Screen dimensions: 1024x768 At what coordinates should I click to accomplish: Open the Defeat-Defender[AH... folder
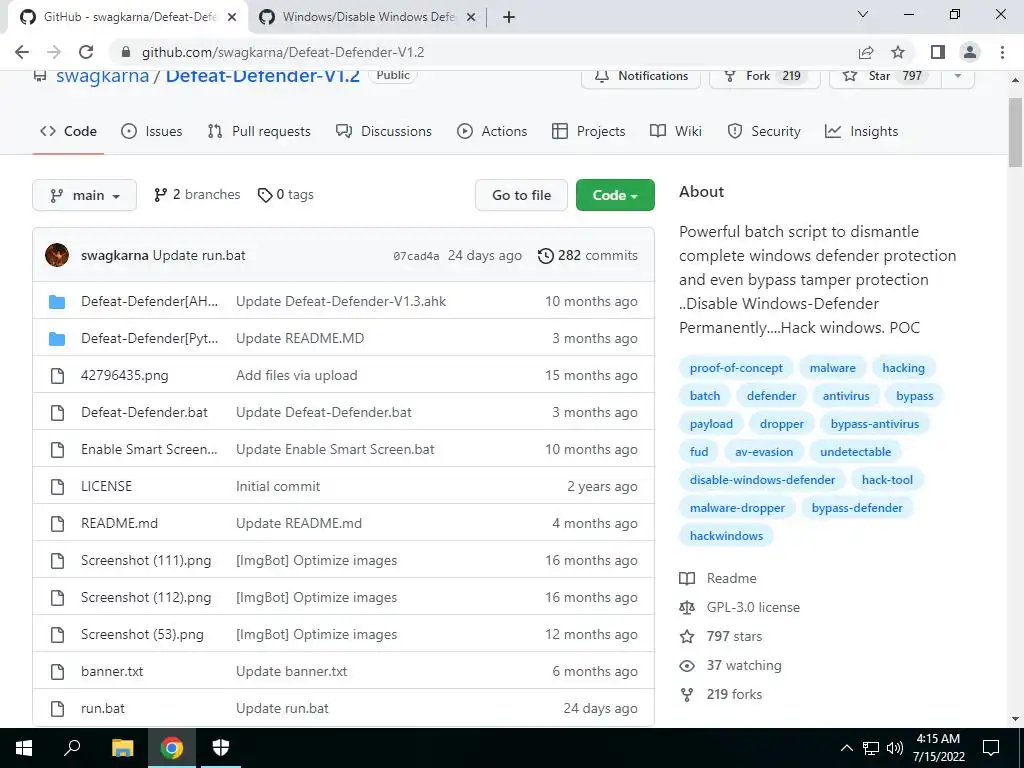point(150,301)
